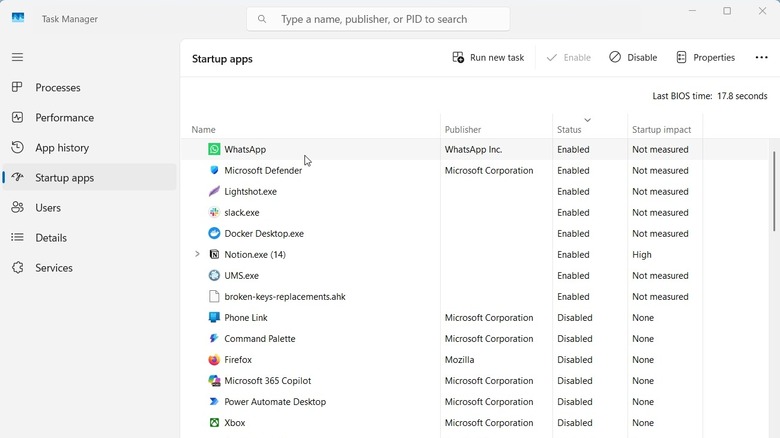780x438 pixels.
Task: Toggle the hamburger navigation menu
Action: tap(17, 57)
